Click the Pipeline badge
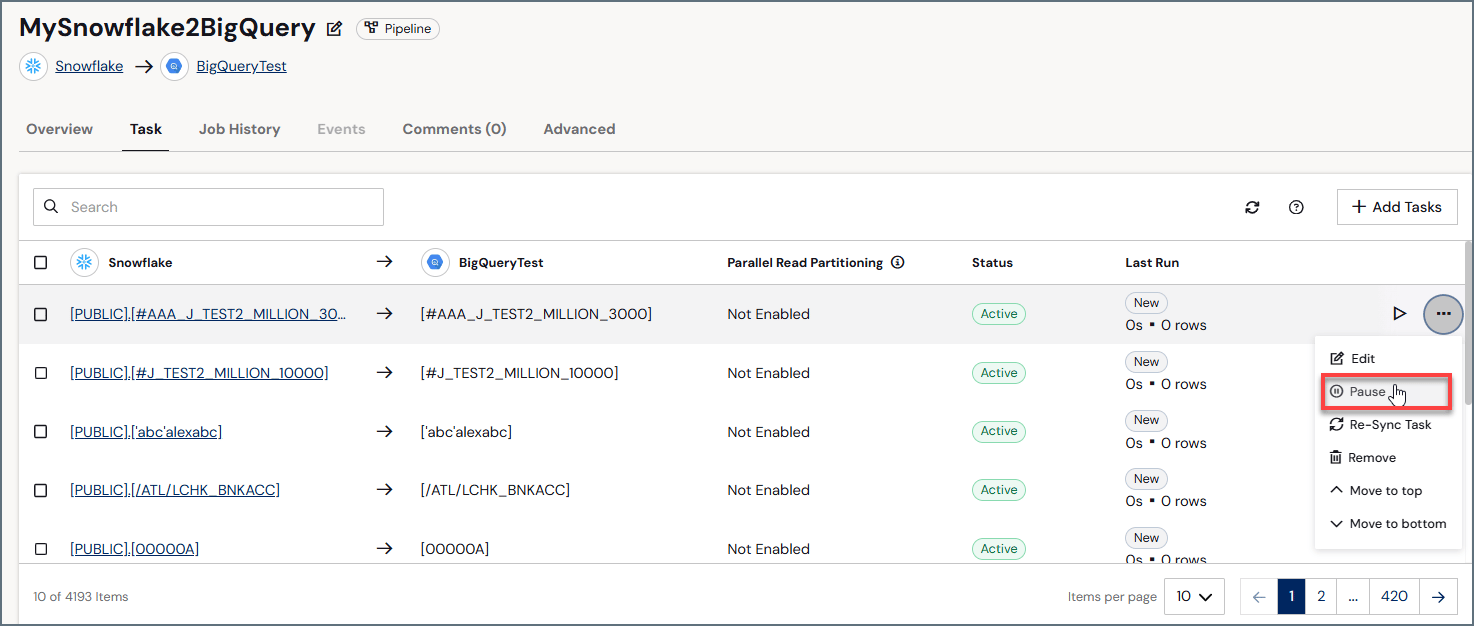The width and height of the screenshot is (1474, 626). [x=398, y=29]
